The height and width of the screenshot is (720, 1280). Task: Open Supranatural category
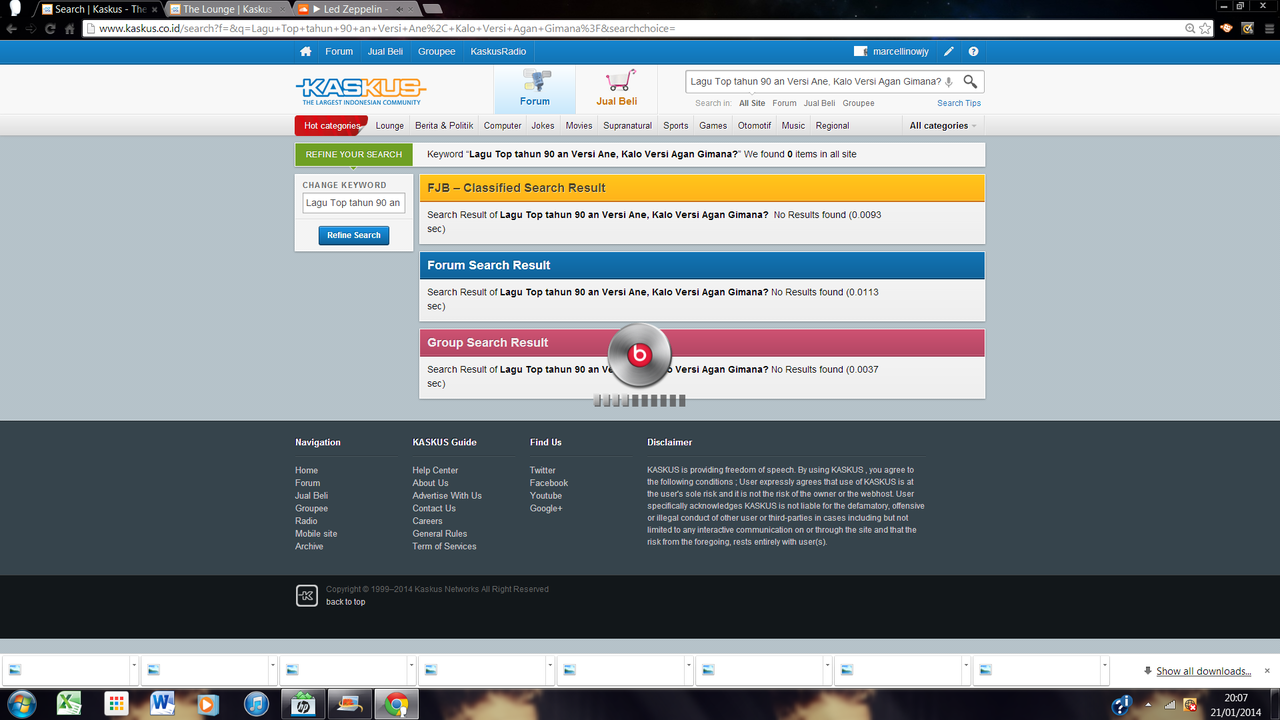[627, 126]
